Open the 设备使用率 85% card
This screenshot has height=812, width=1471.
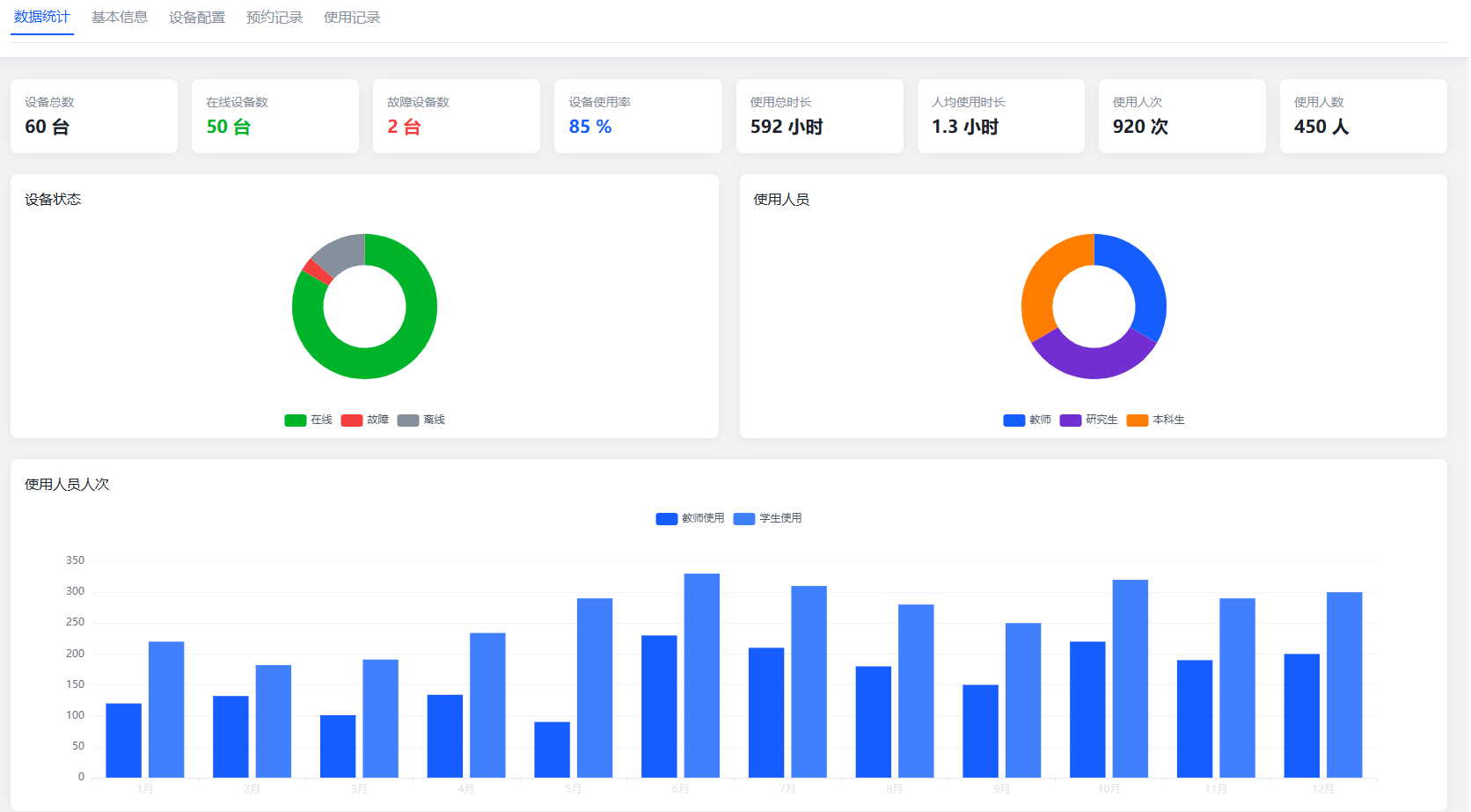pyautogui.click(x=638, y=116)
